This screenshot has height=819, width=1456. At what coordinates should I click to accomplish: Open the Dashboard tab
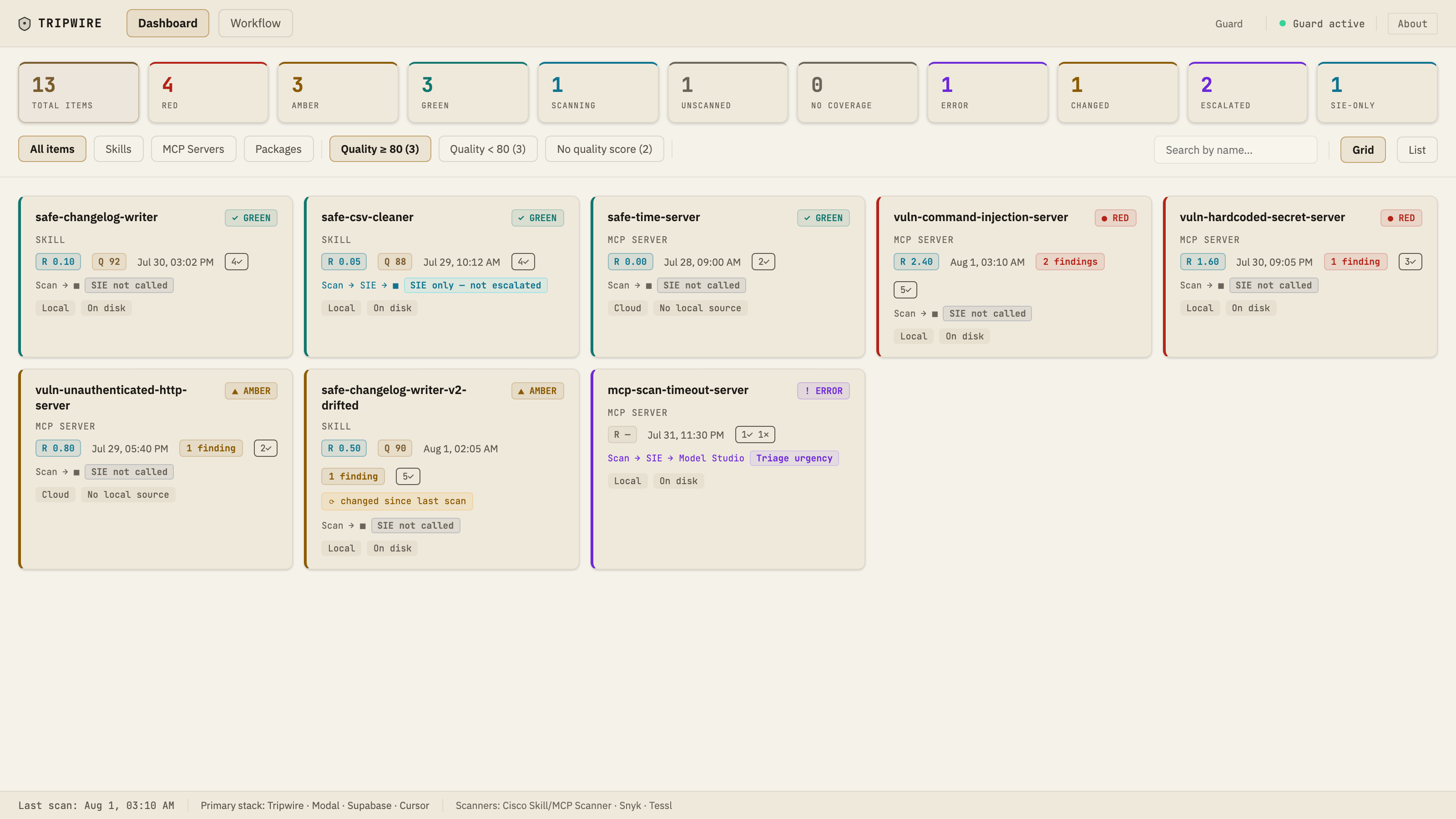(168, 23)
